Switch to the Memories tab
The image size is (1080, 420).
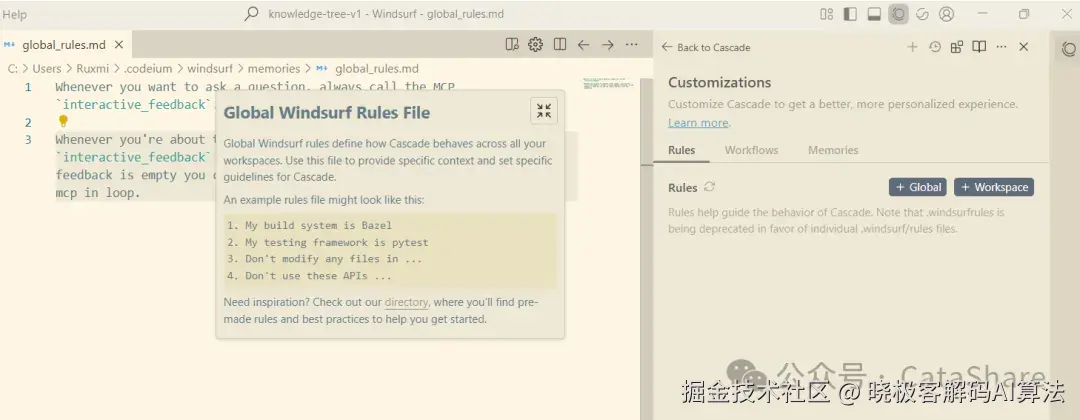tap(833, 150)
